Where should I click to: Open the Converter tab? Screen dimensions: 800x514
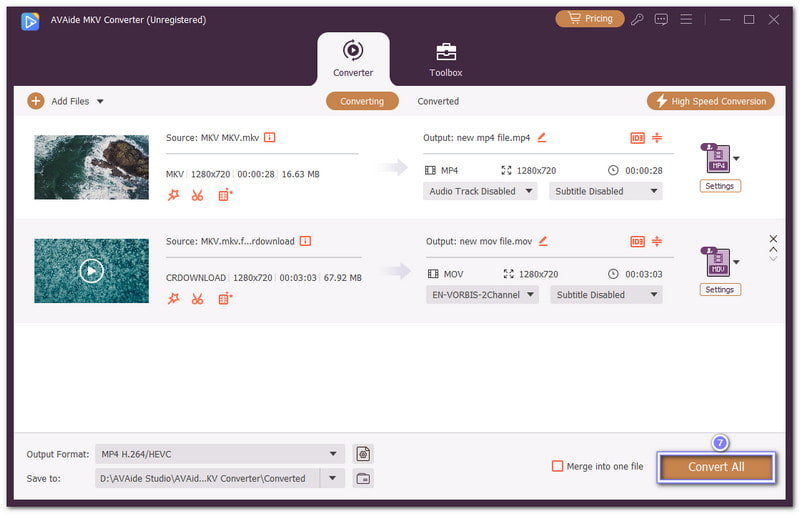point(353,59)
